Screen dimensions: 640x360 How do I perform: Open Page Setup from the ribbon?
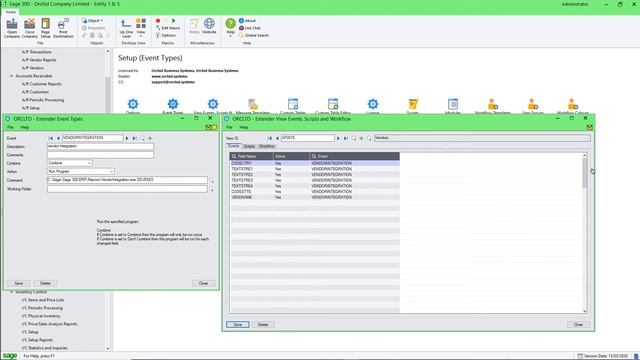tap(45, 28)
